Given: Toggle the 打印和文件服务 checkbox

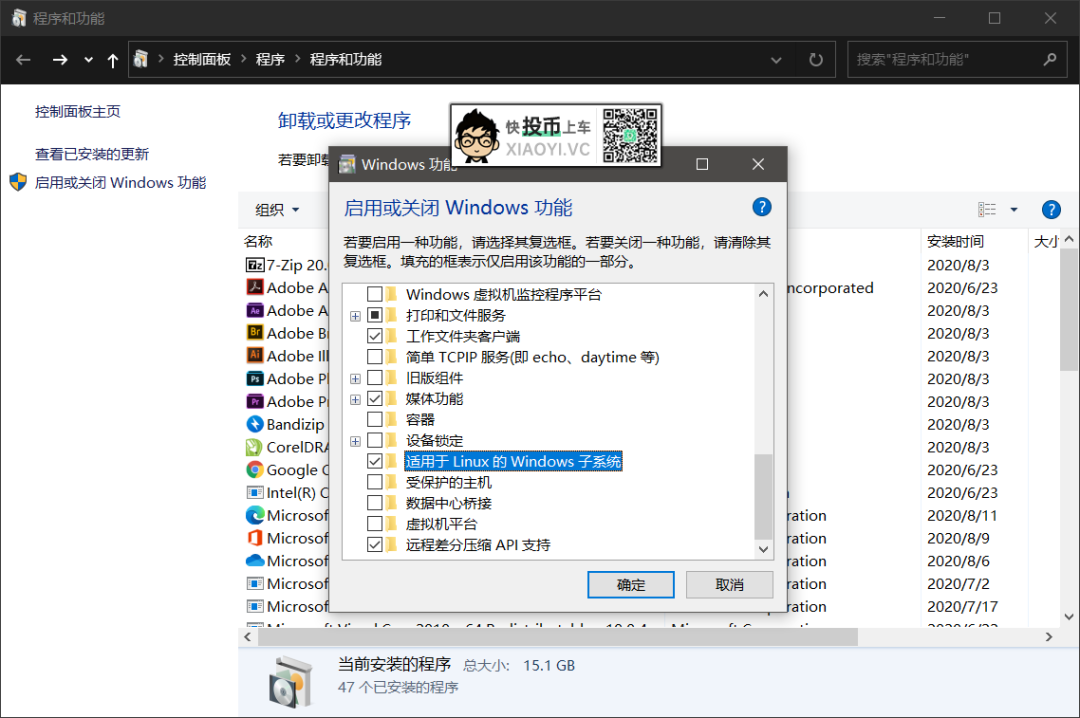Looking at the screenshot, I should (375, 316).
